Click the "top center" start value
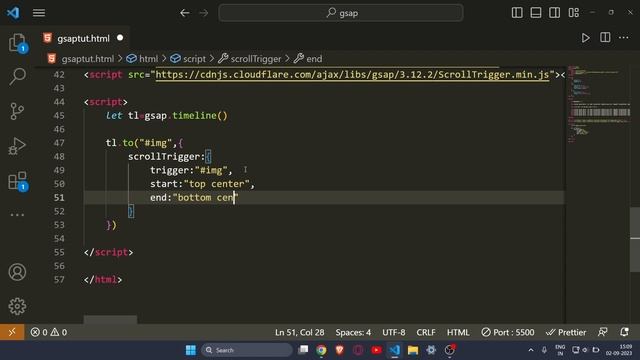 click(x=216, y=184)
